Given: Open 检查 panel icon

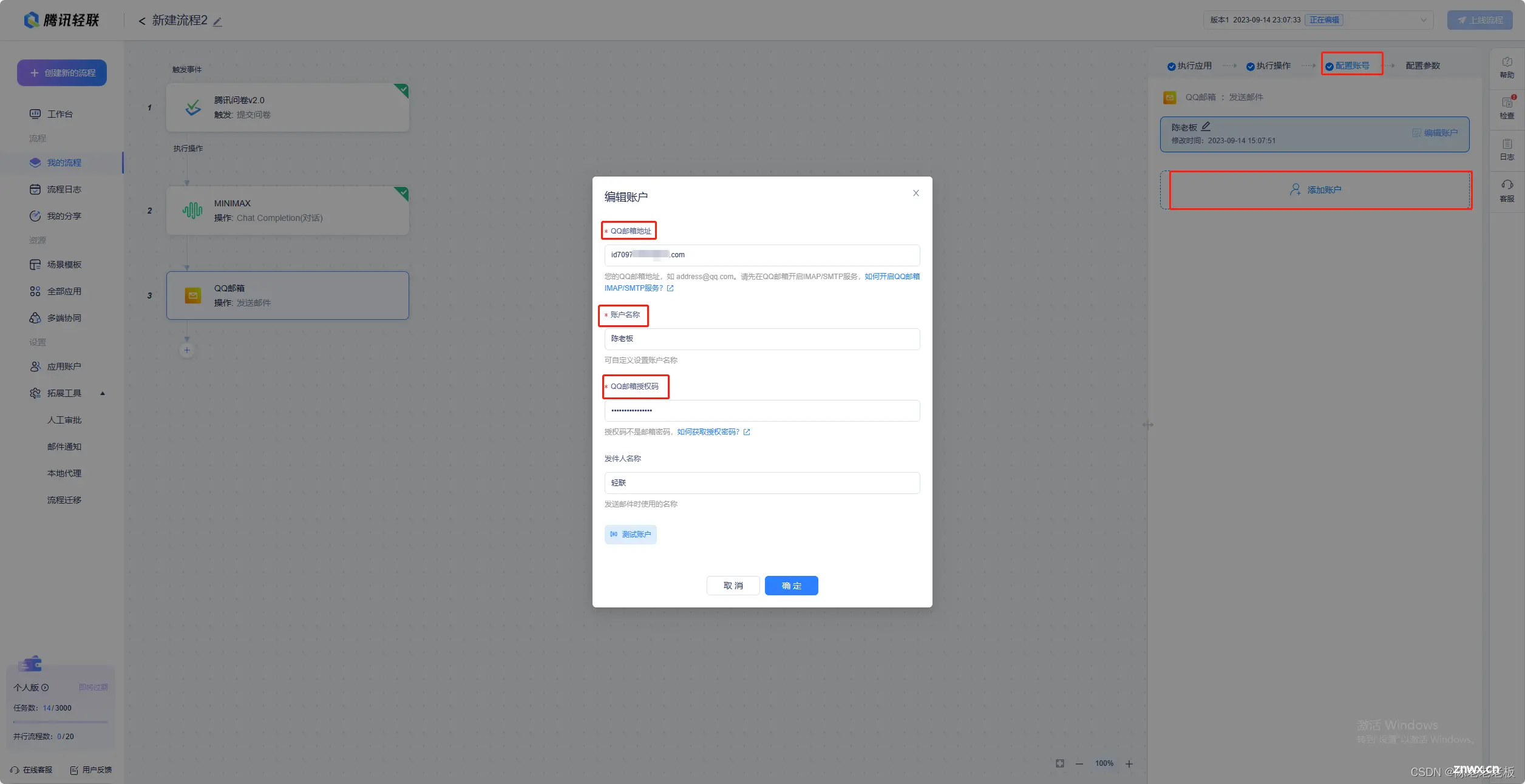Looking at the screenshot, I should coord(1507,108).
